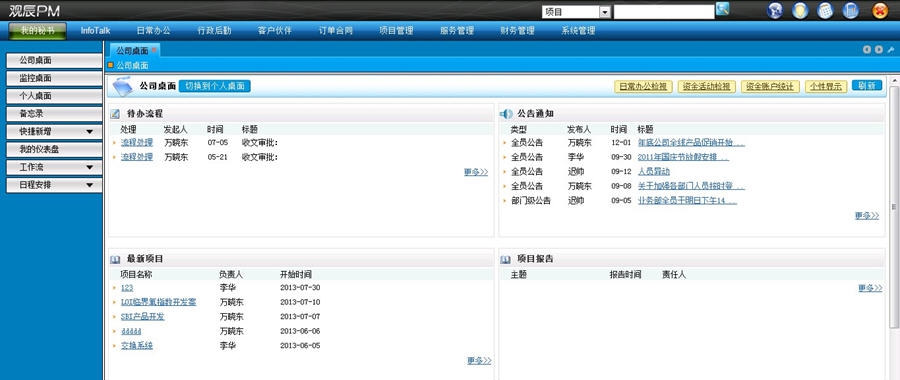Open the 系统管理 menu

point(578,30)
